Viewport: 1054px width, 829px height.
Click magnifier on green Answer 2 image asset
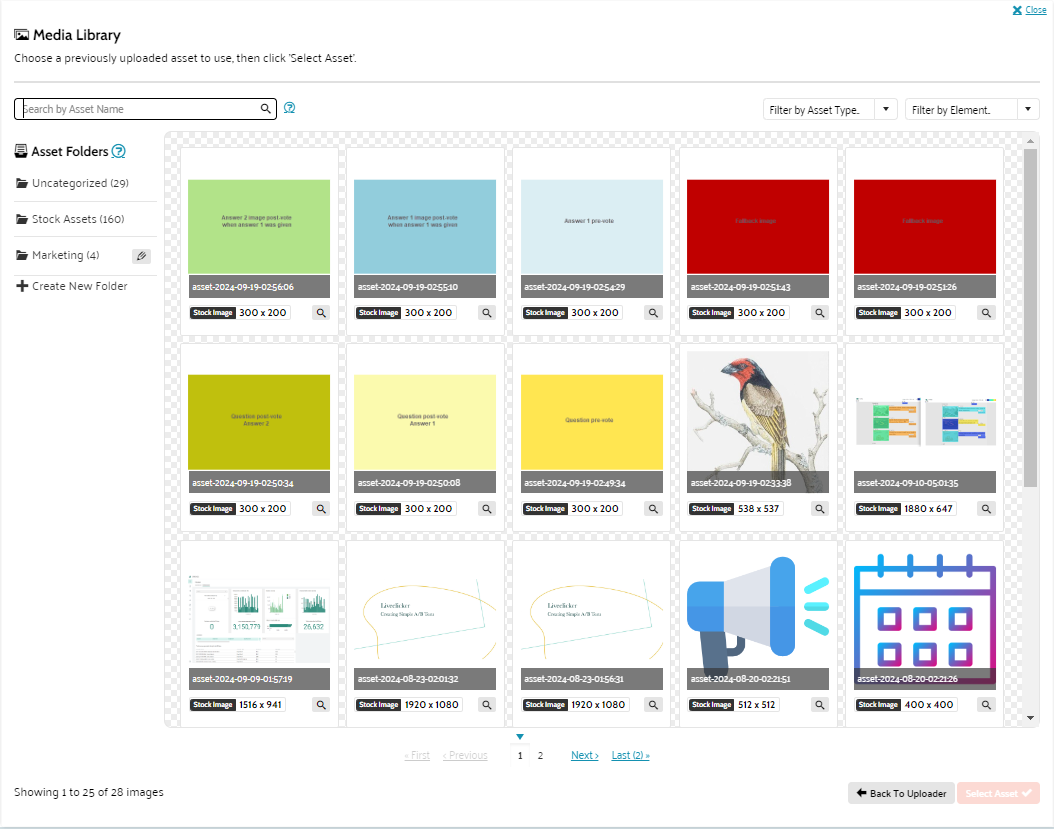click(x=321, y=313)
